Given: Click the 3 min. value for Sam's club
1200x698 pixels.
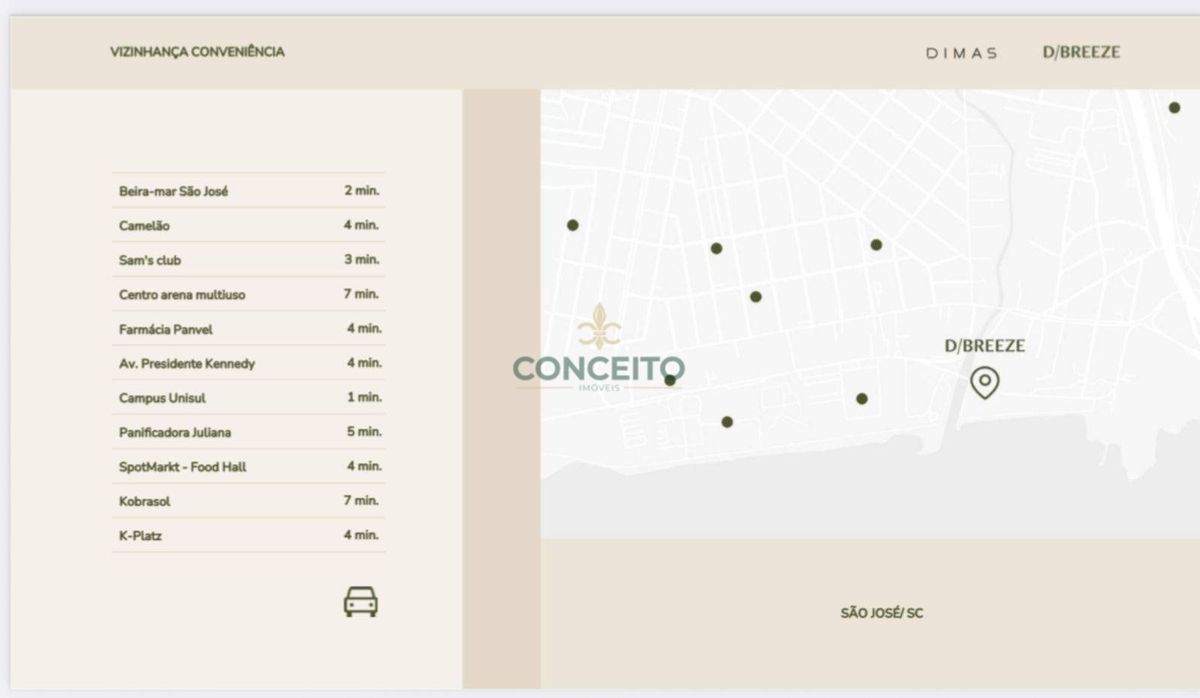Looking at the screenshot, I should point(362,259).
